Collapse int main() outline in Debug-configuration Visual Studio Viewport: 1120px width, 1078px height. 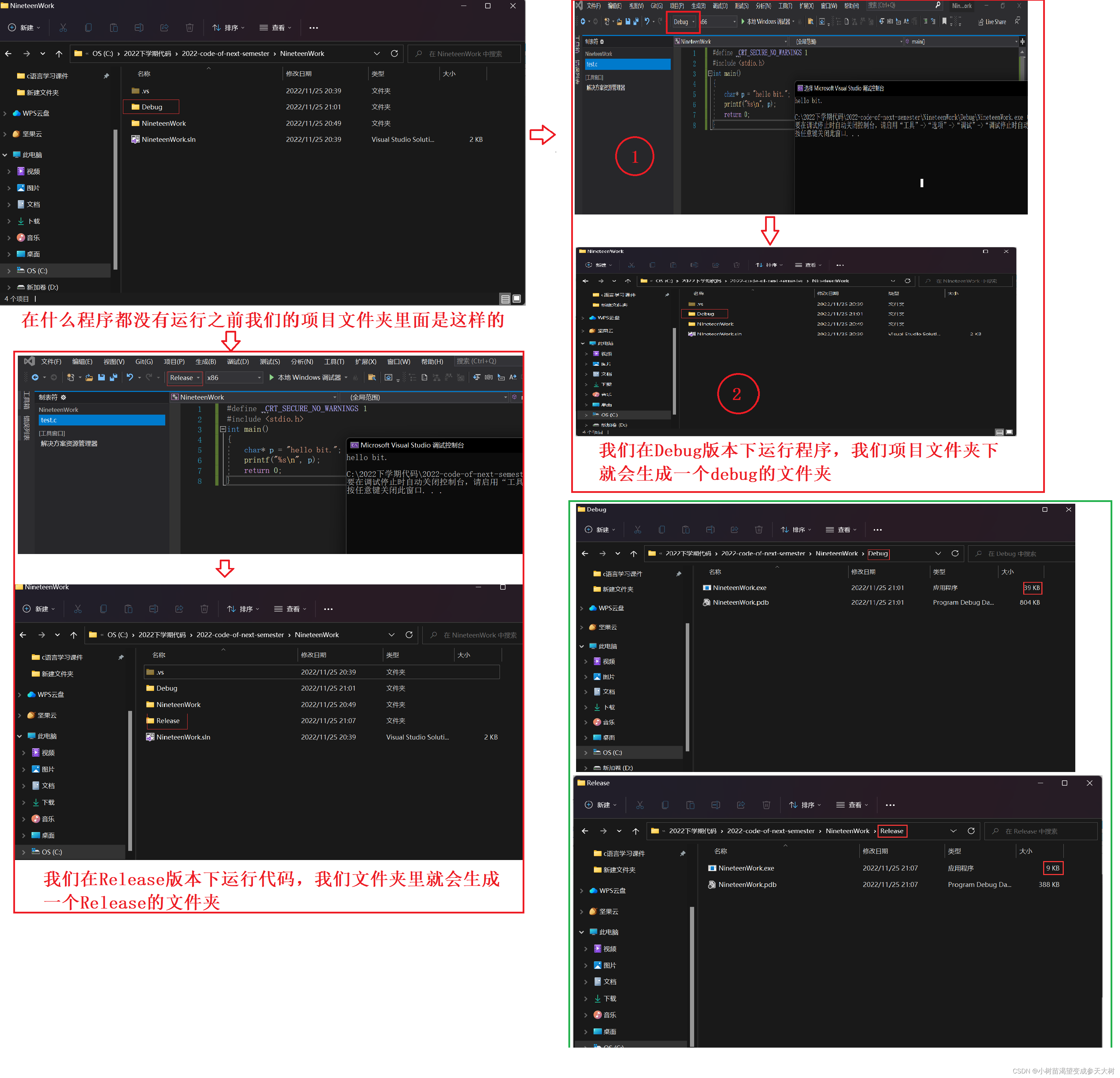tap(710, 73)
